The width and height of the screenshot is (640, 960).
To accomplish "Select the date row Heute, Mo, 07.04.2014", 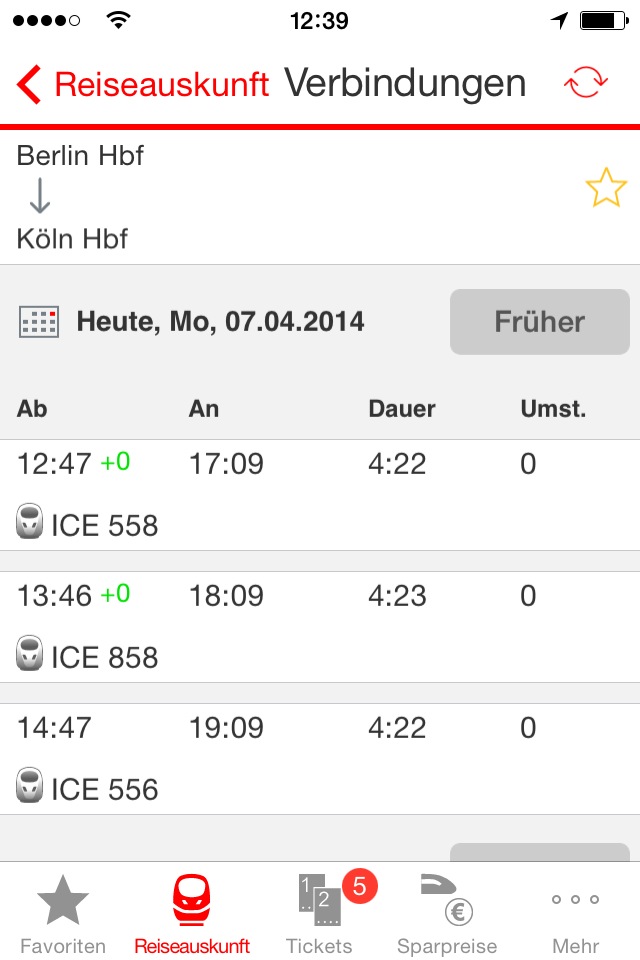I will pyautogui.click(x=220, y=322).
